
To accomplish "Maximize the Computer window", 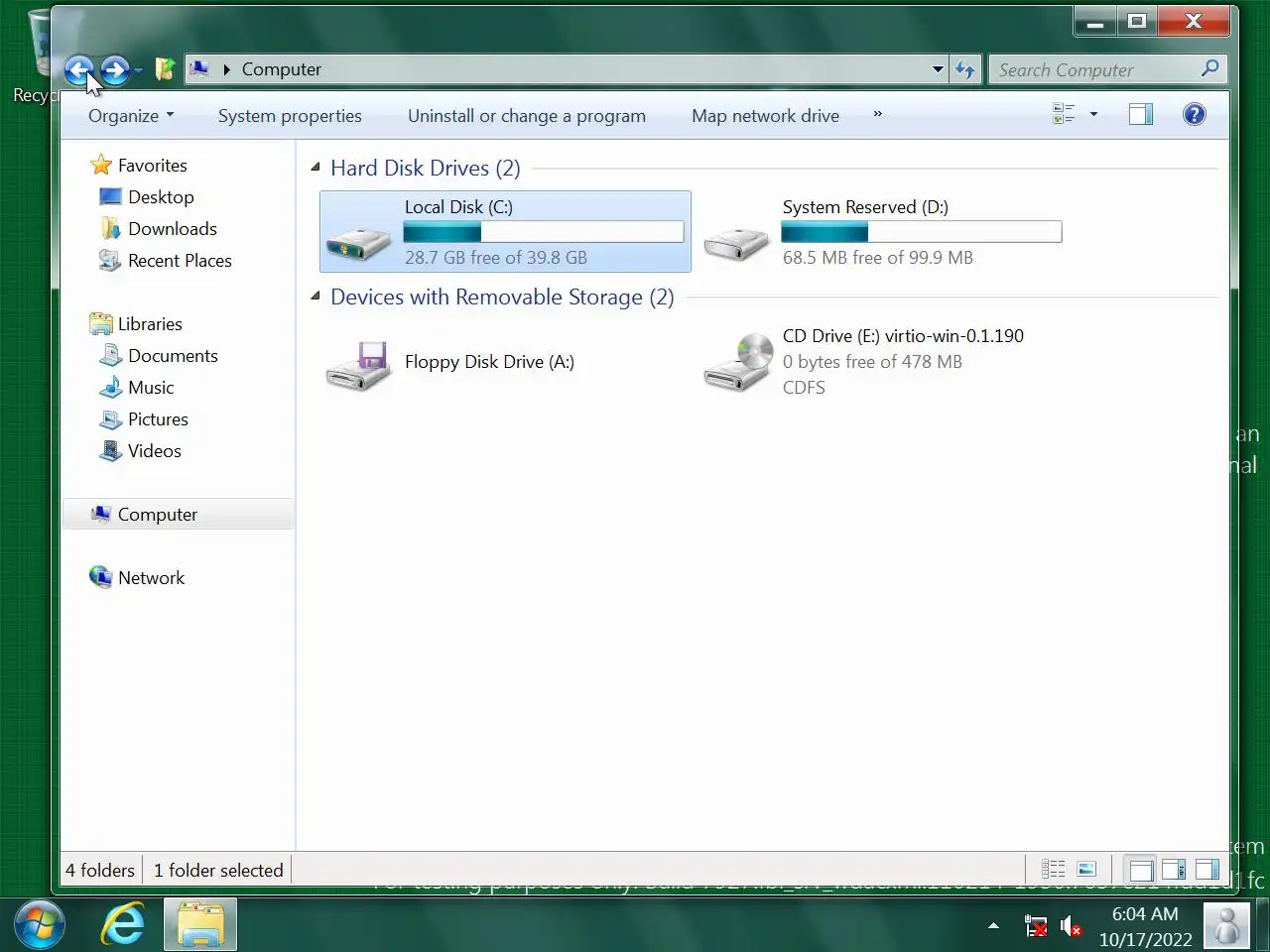I will [1137, 21].
